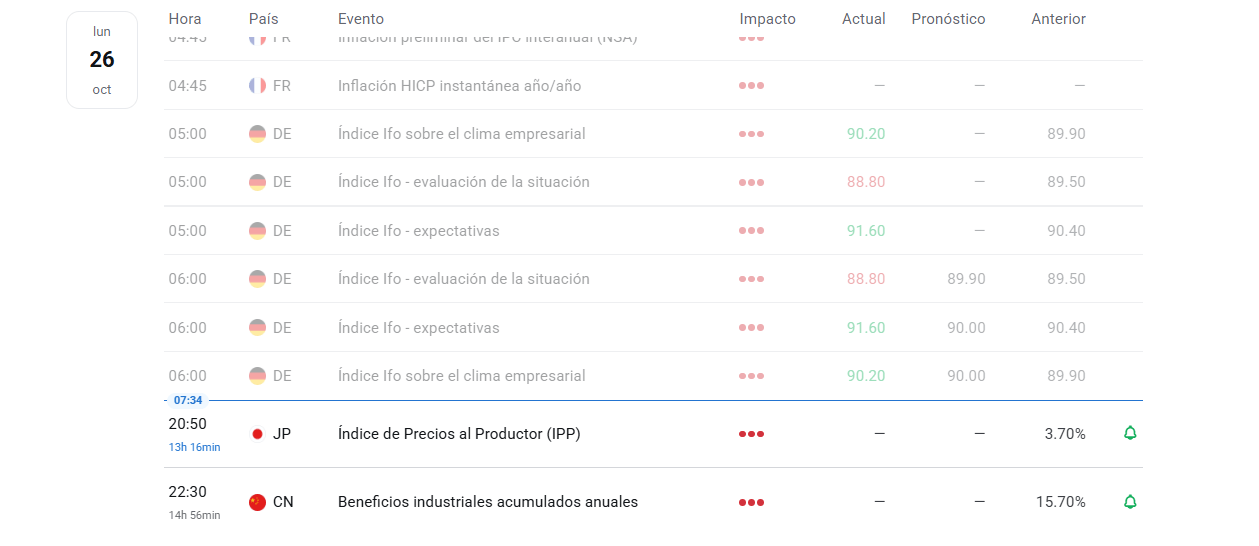Click actual 90.20 in 05:00 clima empresarial row
This screenshot has width=1259, height=546.
(866, 134)
